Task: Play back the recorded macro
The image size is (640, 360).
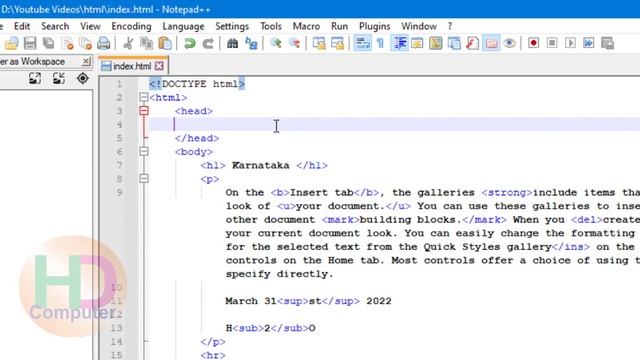Action: (571, 43)
